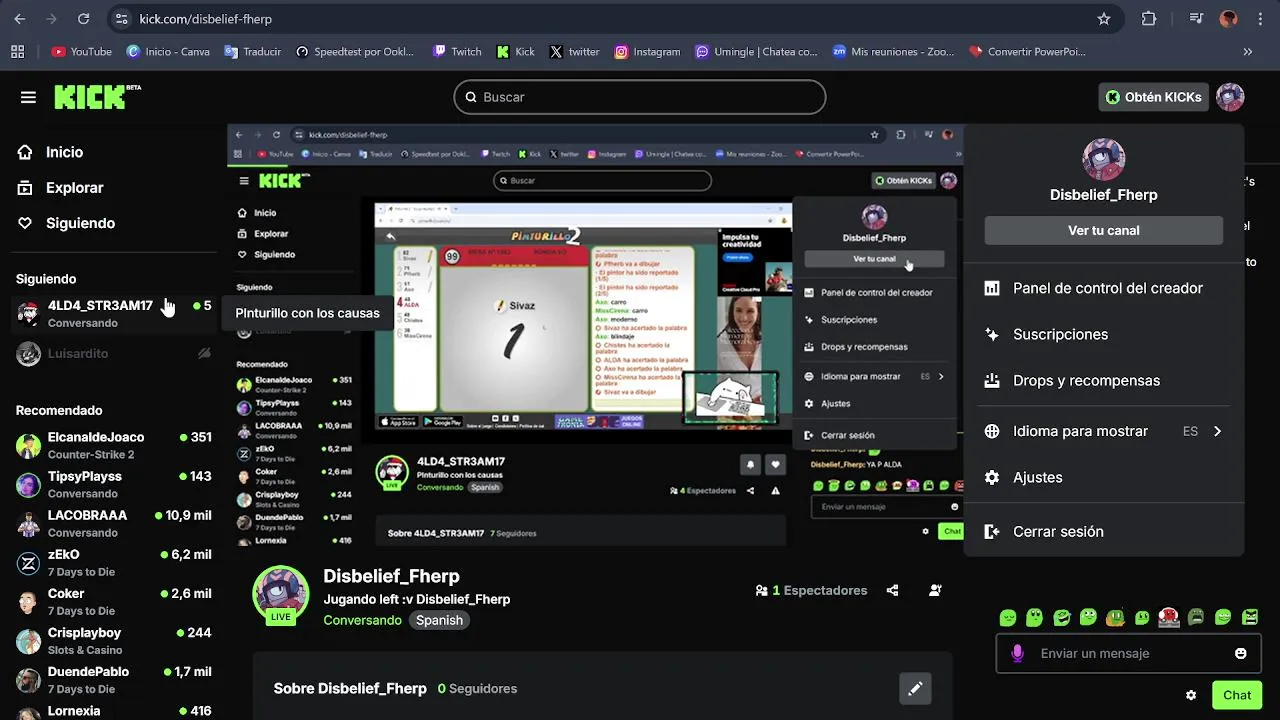Open chat settings gear icon
Image resolution: width=1280 pixels, height=720 pixels.
[x=1191, y=695]
